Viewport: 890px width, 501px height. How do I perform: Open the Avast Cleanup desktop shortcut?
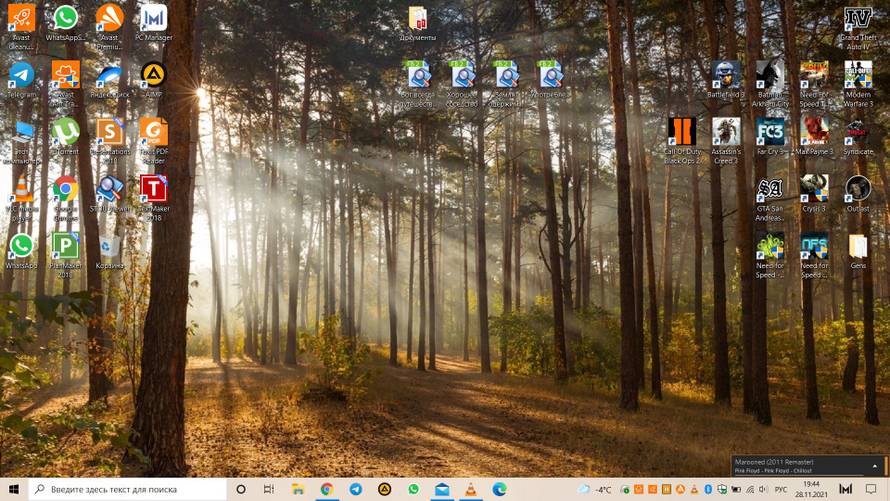click(x=22, y=27)
